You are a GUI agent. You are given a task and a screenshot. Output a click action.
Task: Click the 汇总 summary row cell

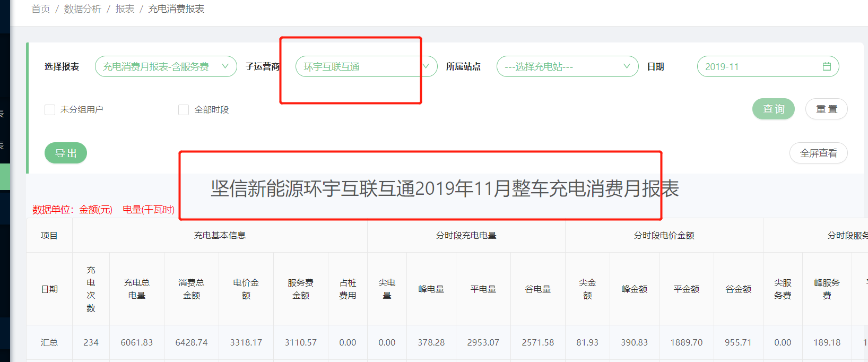click(x=49, y=343)
